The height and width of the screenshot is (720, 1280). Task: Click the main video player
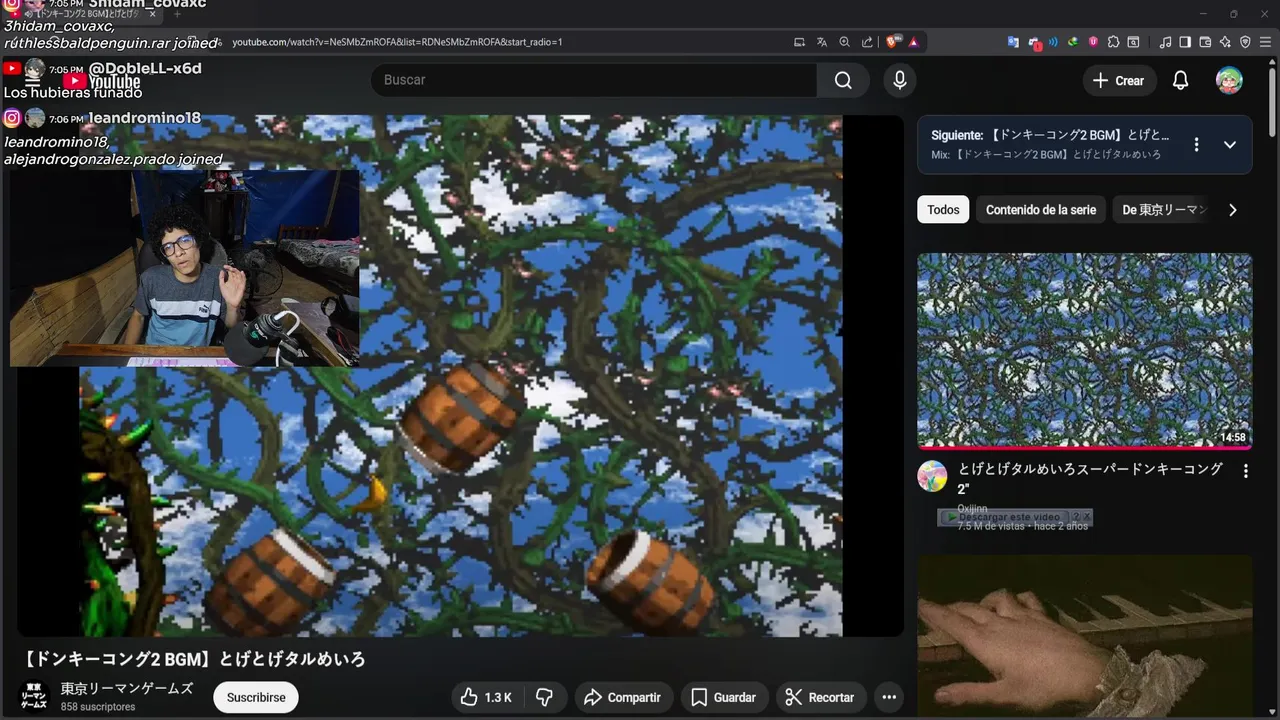click(x=460, y=375)
